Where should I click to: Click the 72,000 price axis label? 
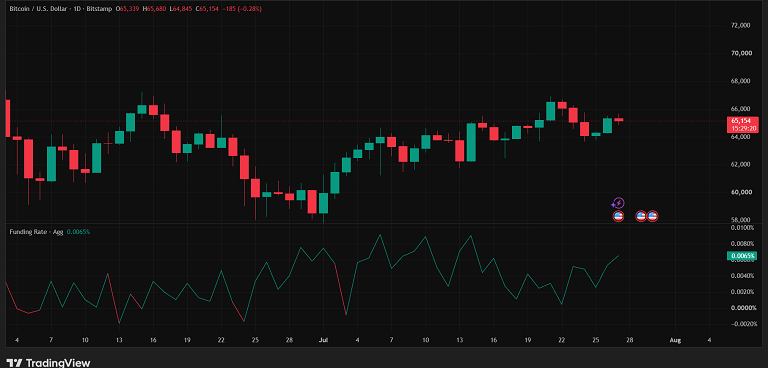coord(741,25)
